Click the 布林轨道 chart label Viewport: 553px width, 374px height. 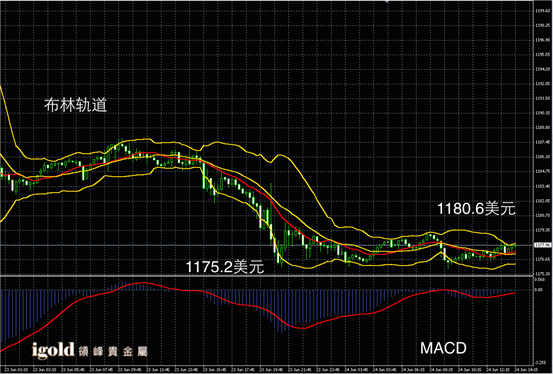click(75, 105)
